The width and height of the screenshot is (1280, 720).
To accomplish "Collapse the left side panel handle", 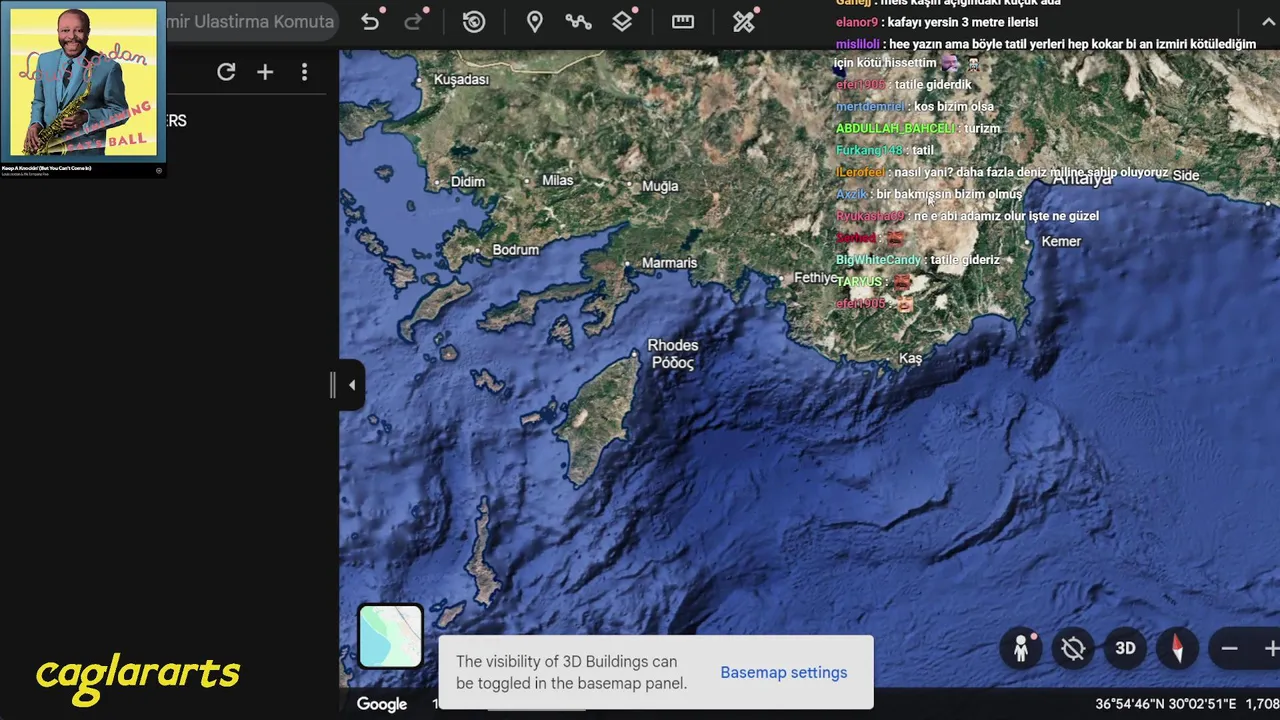I will point(351,385).
